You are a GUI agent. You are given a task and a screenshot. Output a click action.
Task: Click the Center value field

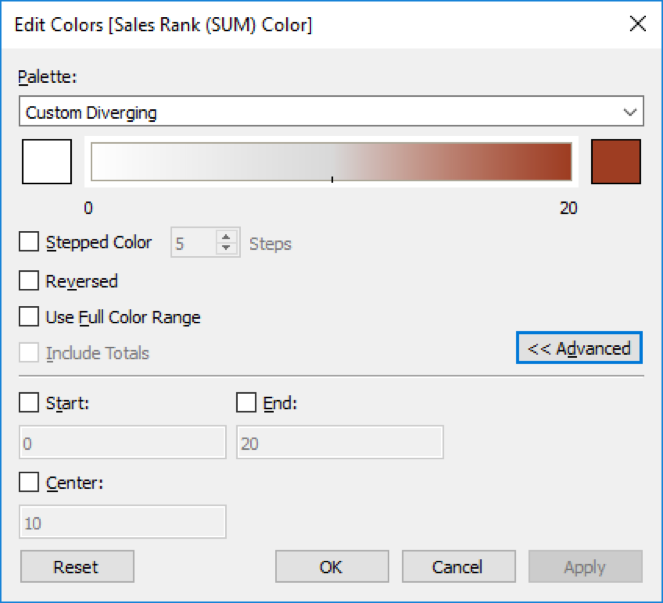(122, 523)
